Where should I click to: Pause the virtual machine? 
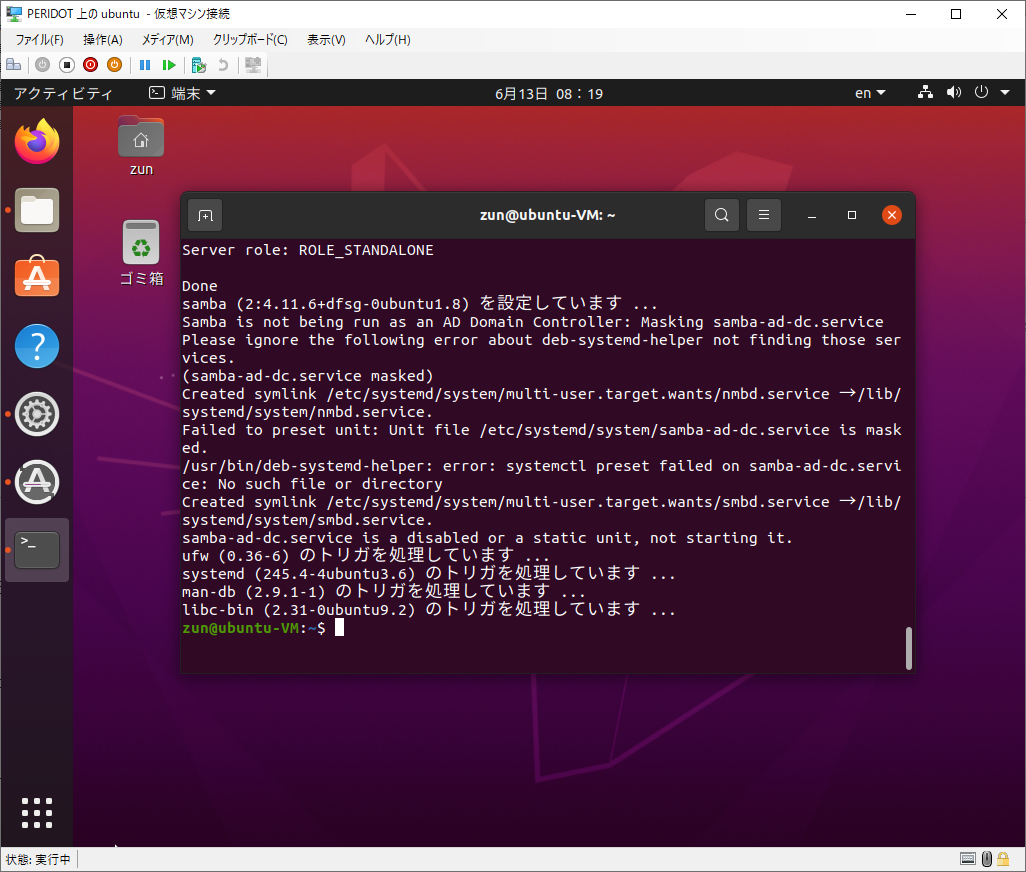pos(145,65)
